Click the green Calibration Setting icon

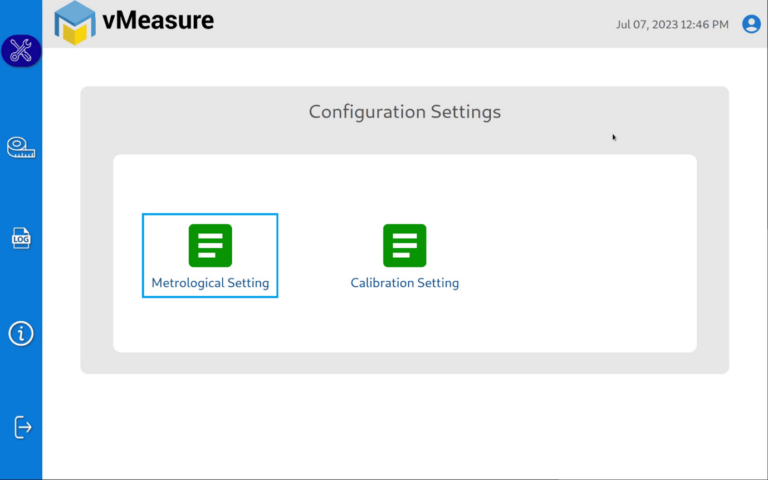pyautogui.click(x=405, y=245)
